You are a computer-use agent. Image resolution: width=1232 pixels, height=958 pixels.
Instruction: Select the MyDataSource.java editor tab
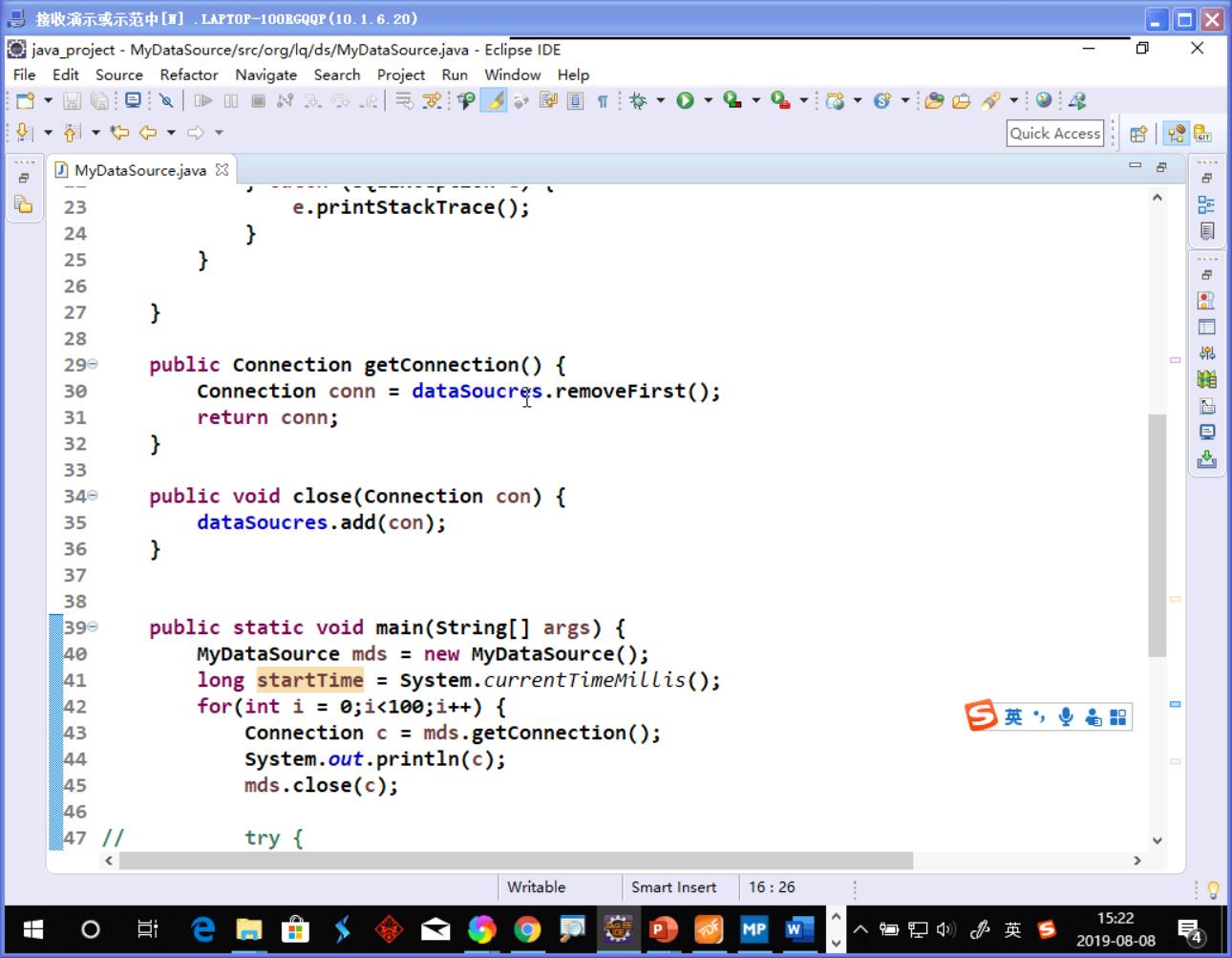click(x=139, y=170)
